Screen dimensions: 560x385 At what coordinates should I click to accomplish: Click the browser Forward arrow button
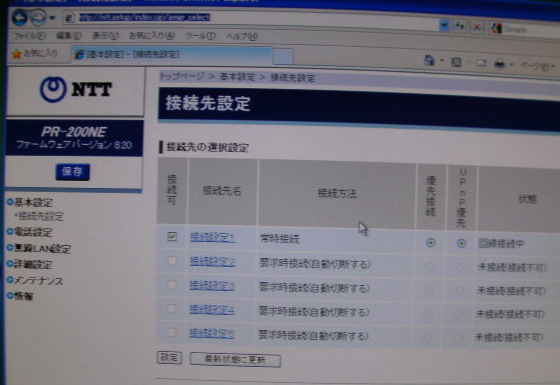[x=39, y=17]
